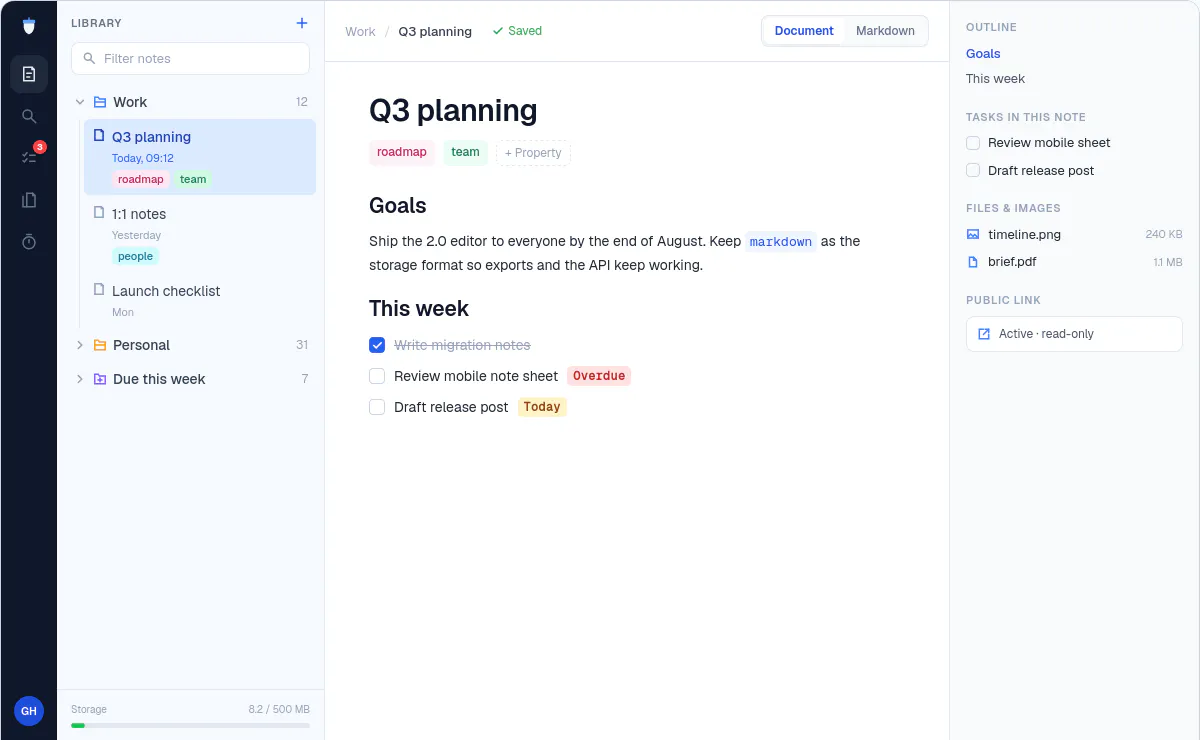This screenshot has height=740, width=1200.
Task: Click the document icon beside 1:1 notes
Action: [x=99, y=213]
